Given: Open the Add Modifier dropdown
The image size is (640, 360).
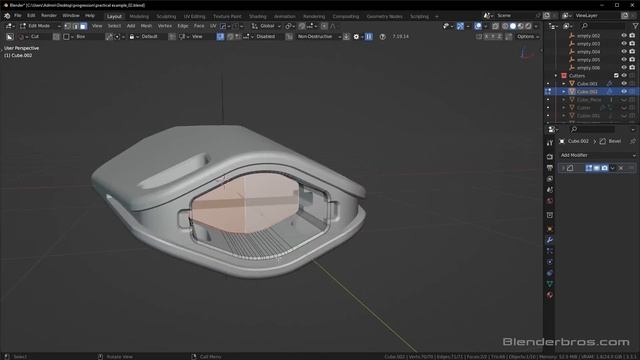Looking at the screenshot, I should (598, 156).
